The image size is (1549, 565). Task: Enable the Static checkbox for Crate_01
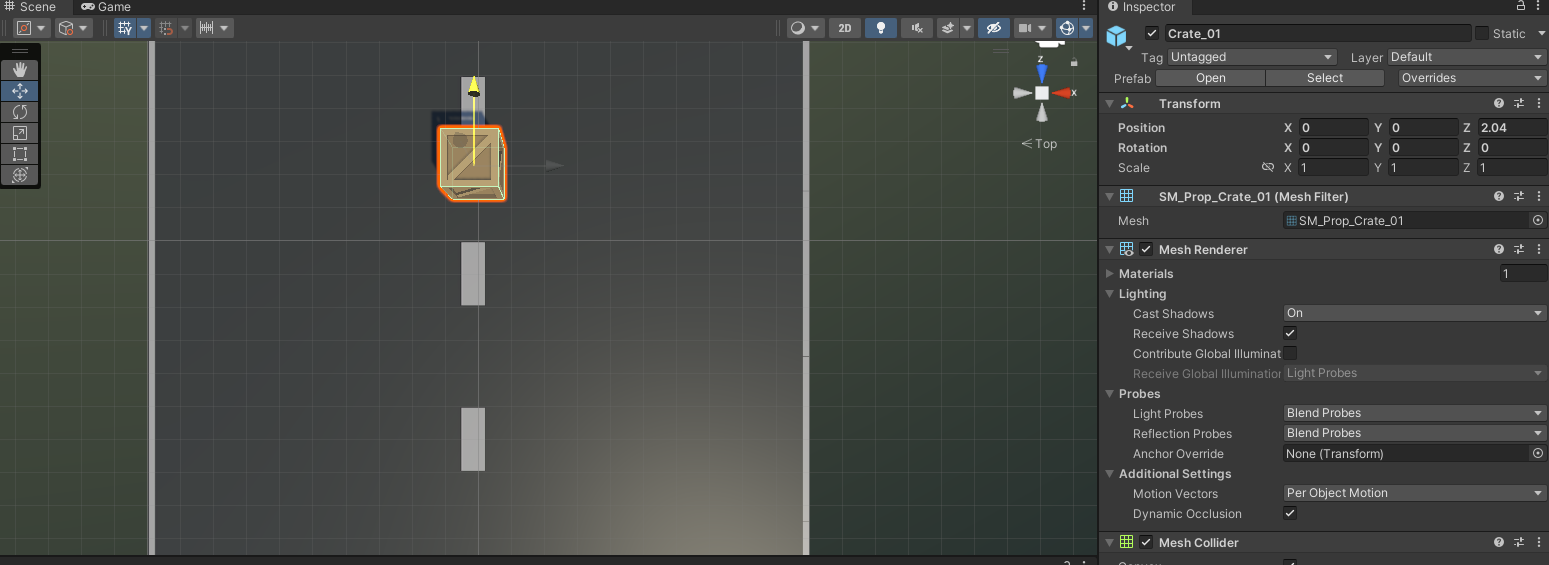click(1482, 33)
